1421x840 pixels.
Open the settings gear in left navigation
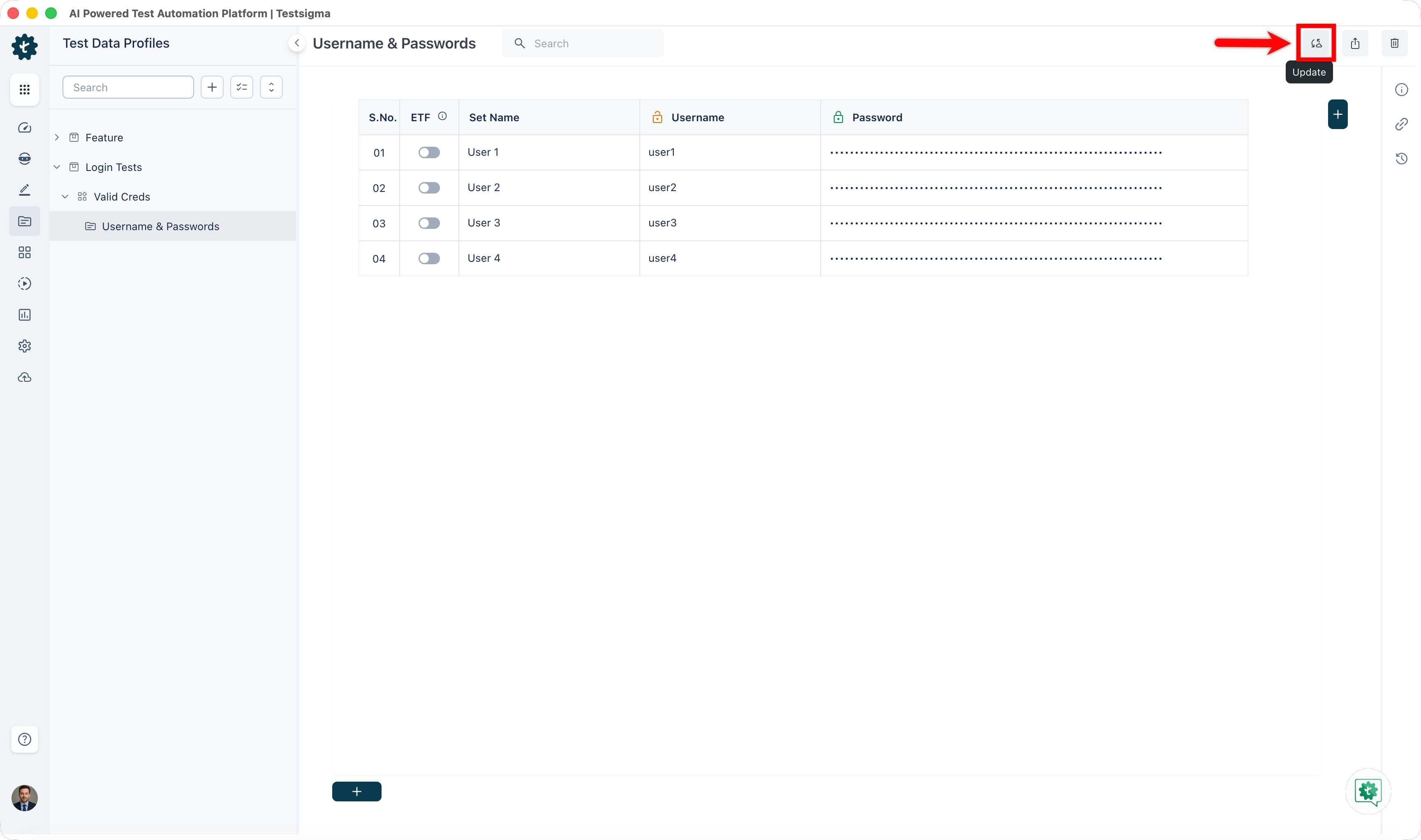24,346
